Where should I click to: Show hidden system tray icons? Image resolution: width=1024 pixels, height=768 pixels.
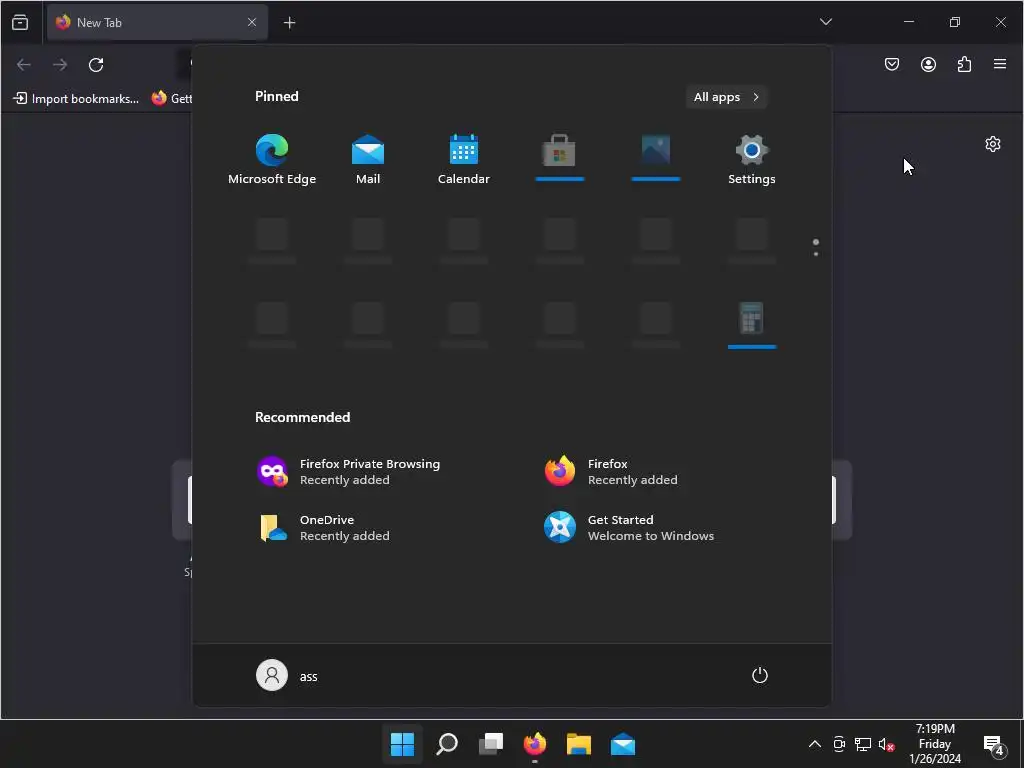point(815,744)
